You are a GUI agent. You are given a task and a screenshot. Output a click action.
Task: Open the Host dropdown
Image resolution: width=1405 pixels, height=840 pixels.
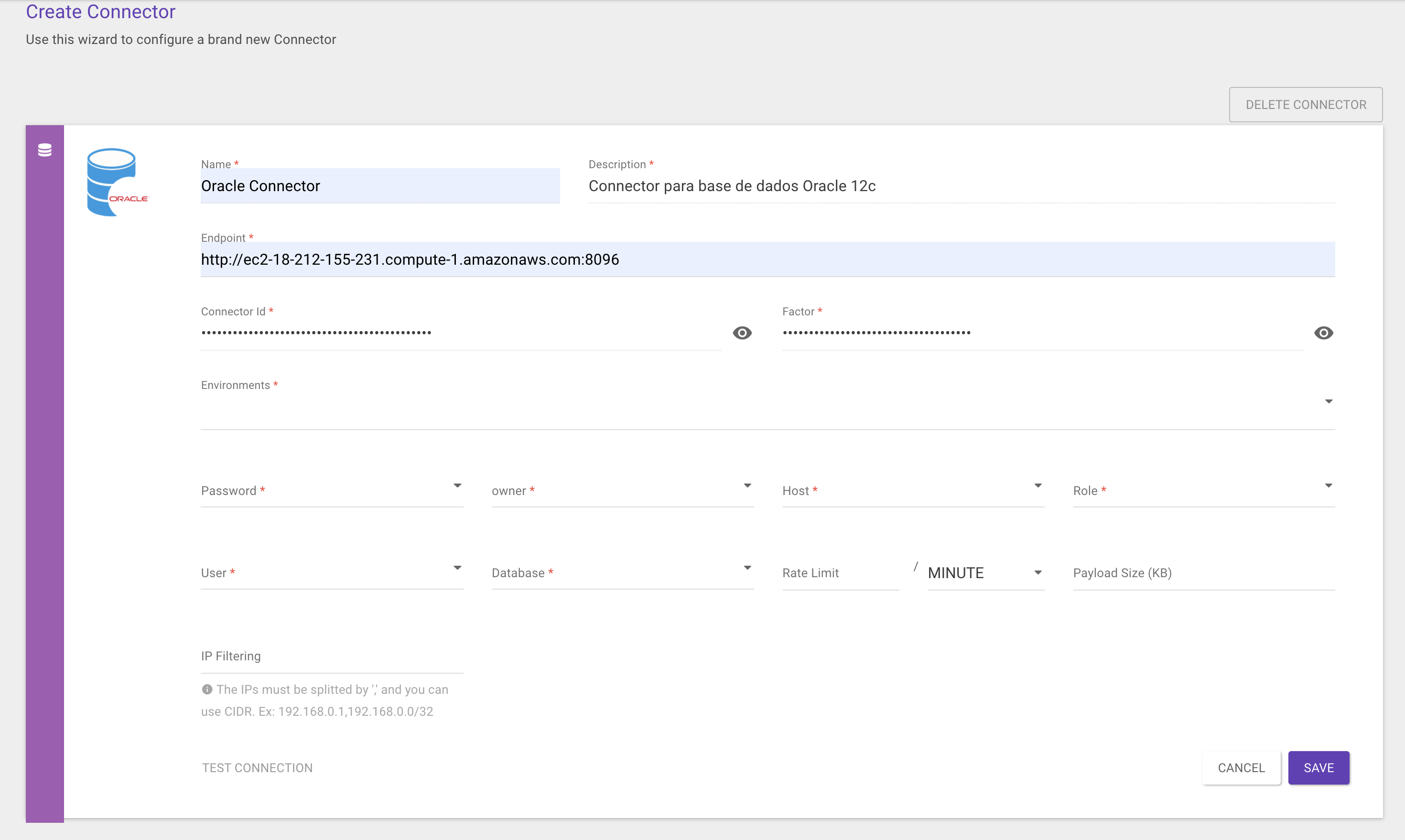click(x=1038, y=485)
